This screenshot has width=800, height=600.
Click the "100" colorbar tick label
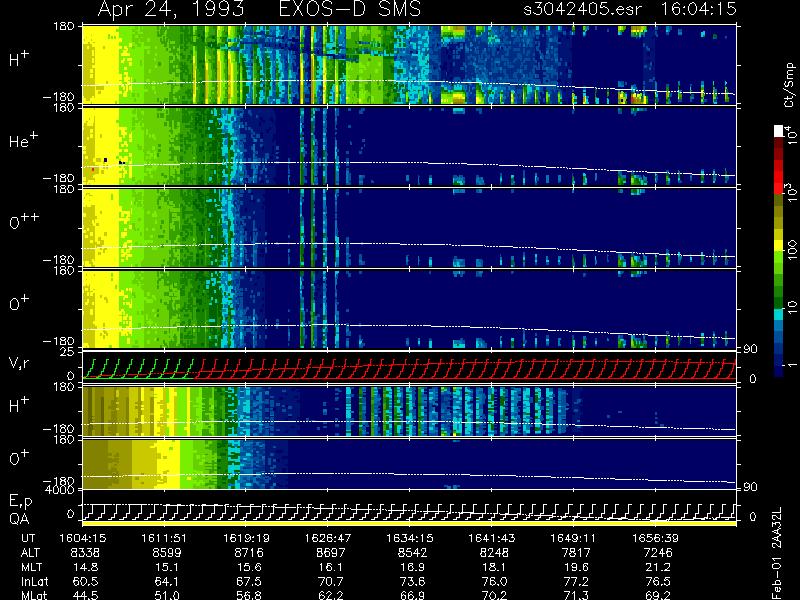point(791,251)
